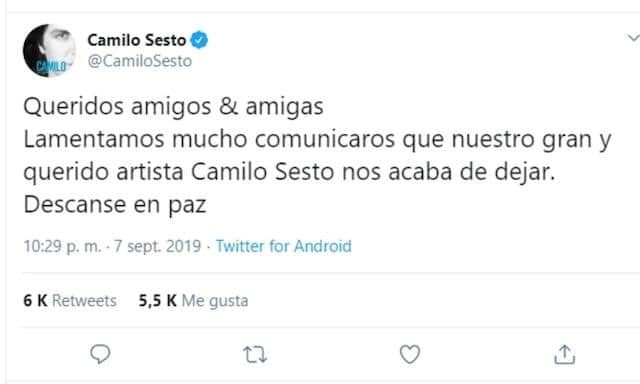Open the Twitter for Android link
Image resolution: width=640 pixels, height=384 pixels.
tap(284, 246)
